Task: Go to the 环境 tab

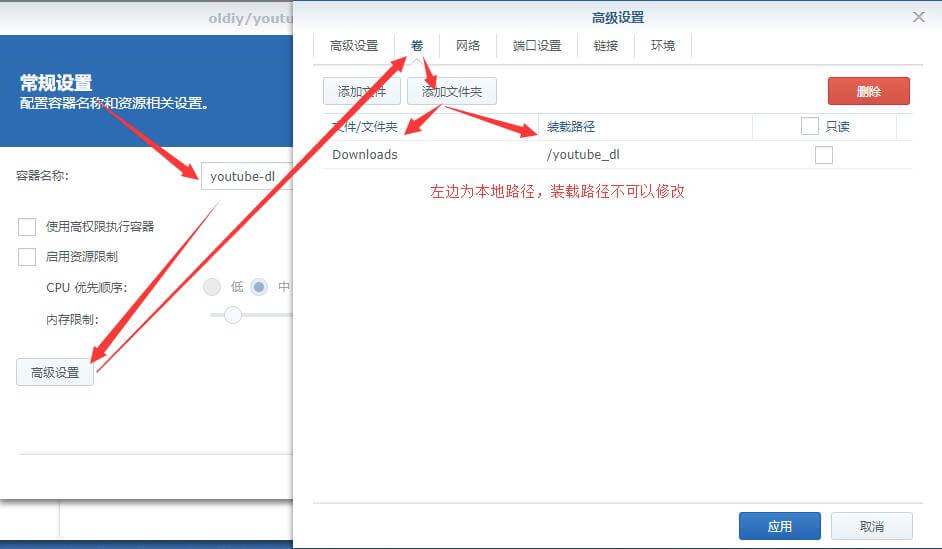Action: (663, 46)
